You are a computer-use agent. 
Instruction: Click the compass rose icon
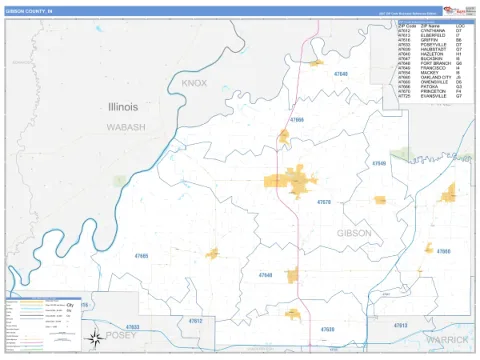click(x=95, y=339)
